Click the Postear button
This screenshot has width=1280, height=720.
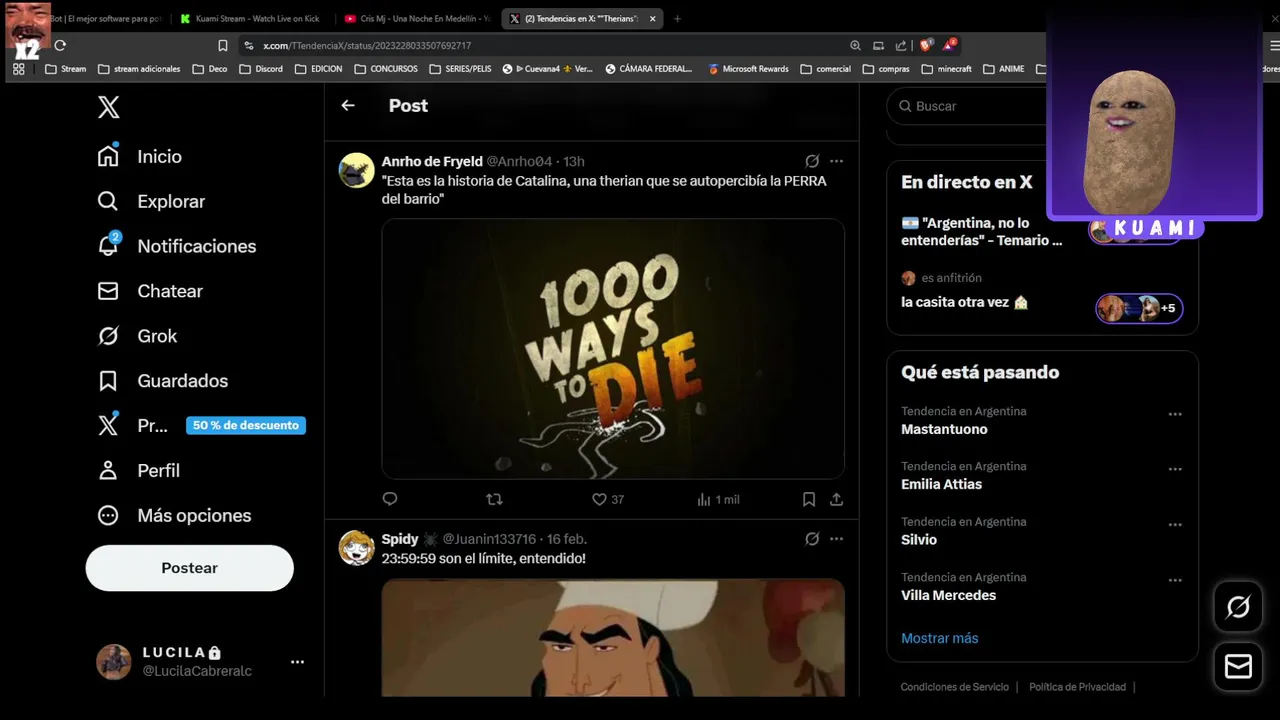[x=190, y=568]
